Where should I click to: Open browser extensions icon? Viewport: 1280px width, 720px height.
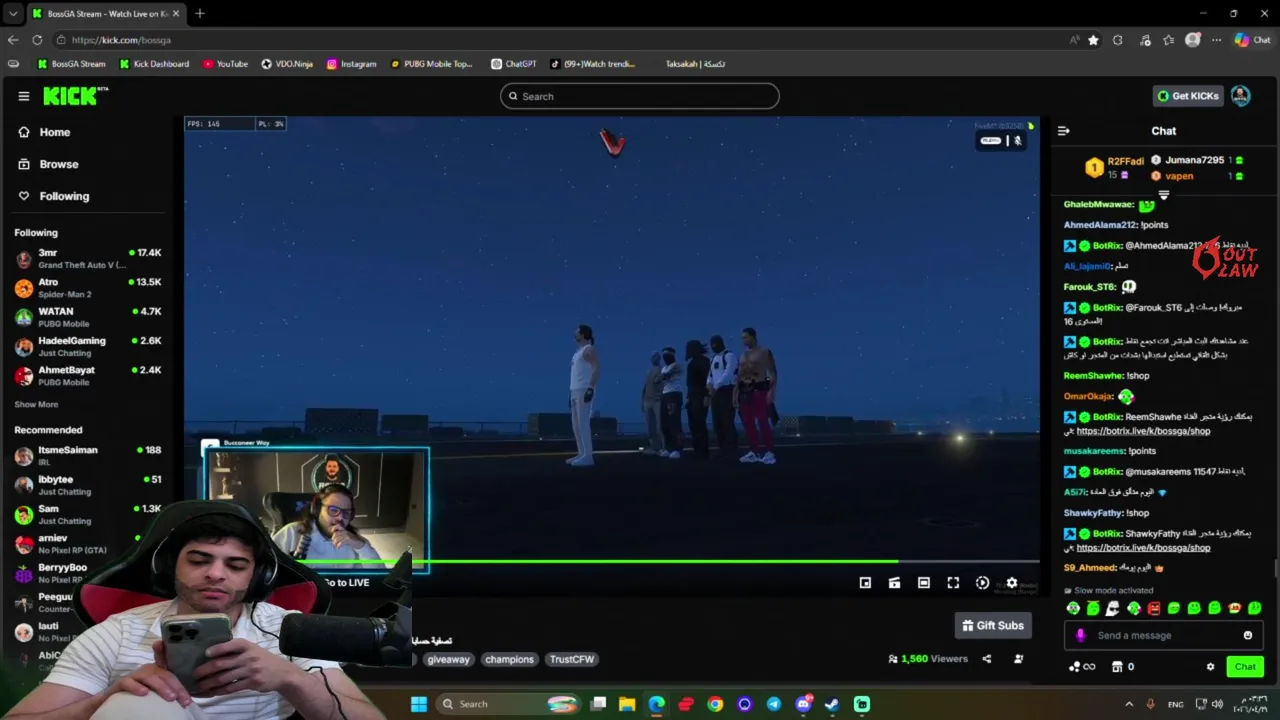pos(1118,40)
